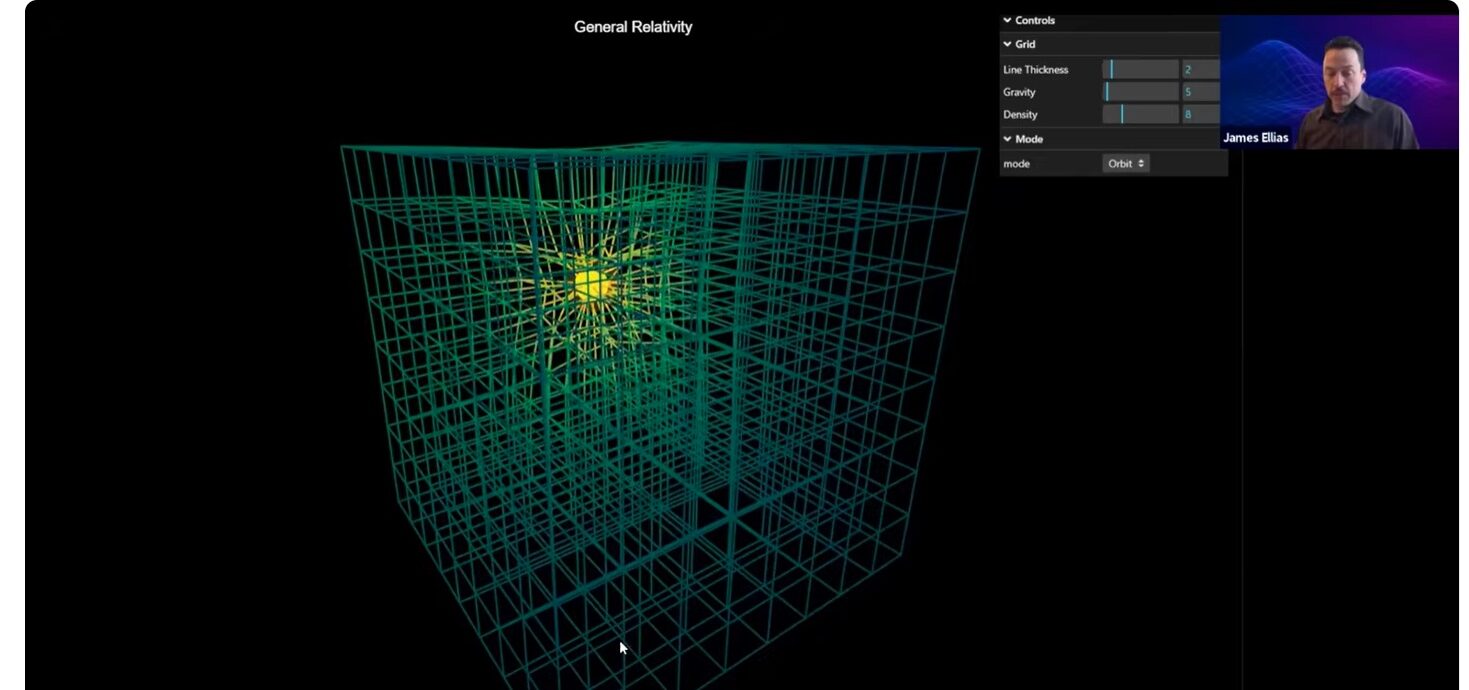Collapse the Mode section
The width and height of the screenshot is (1469, 690).
point(1023,139)
